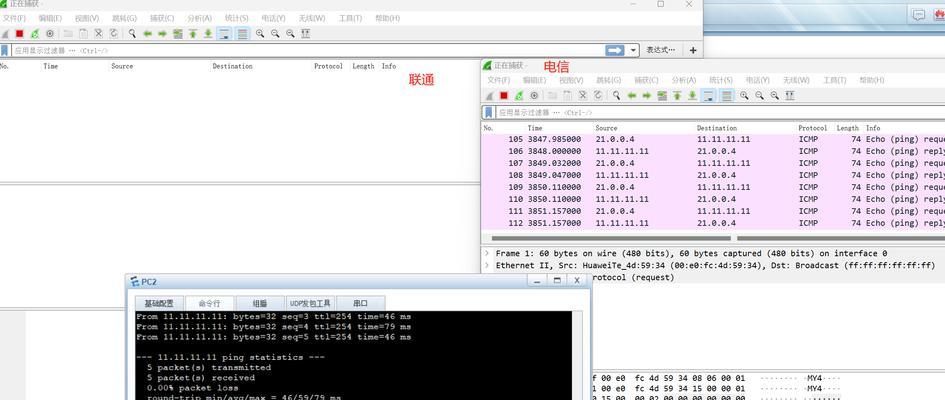Jump to last packet in empty Wireshark window
Image resolution: width=945 pixels, height=400 pixels.
point(208,34)
